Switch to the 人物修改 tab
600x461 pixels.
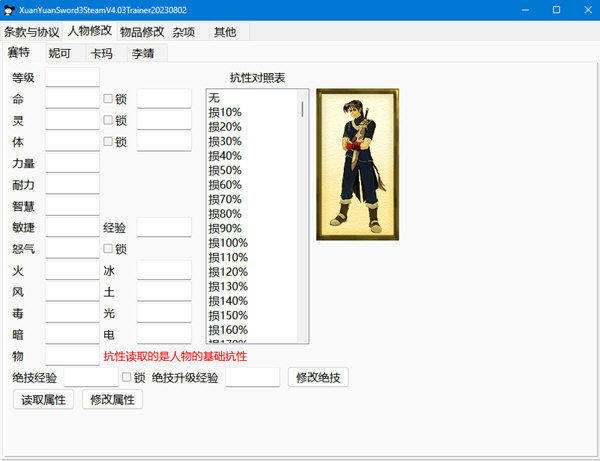(x=90, y=31)
